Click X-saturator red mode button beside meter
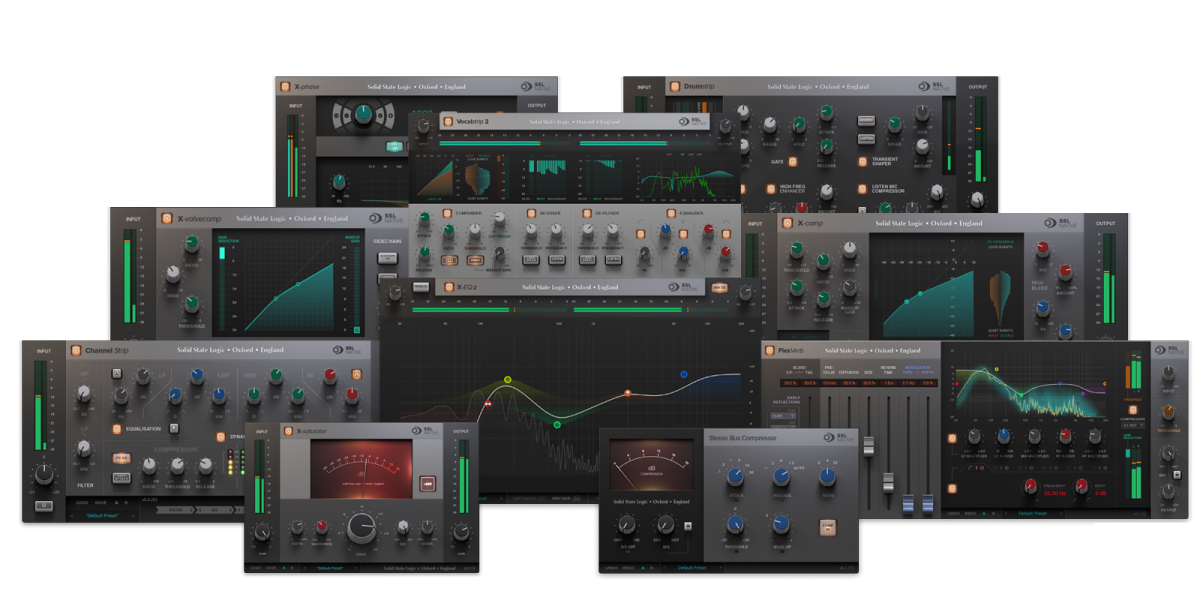The height and width of the screenshot is (600, 1200). click(x=428, y=483)
